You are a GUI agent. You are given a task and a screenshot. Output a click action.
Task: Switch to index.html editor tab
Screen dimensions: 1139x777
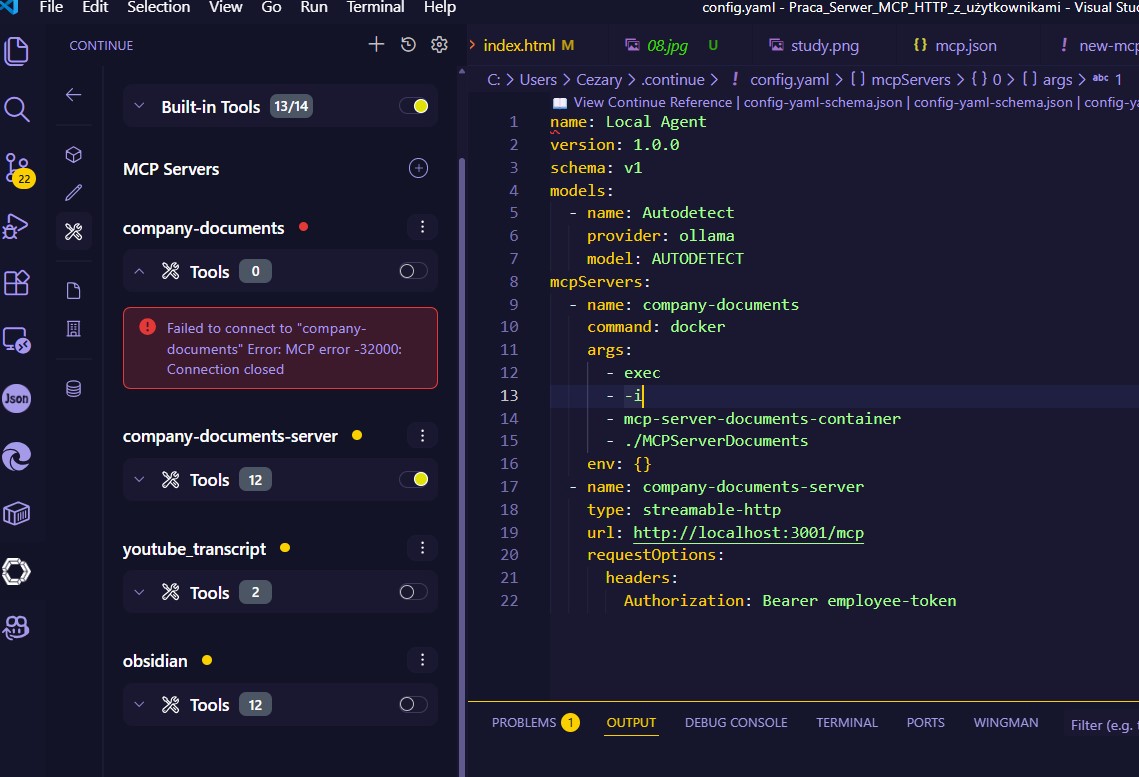(527, 45)
